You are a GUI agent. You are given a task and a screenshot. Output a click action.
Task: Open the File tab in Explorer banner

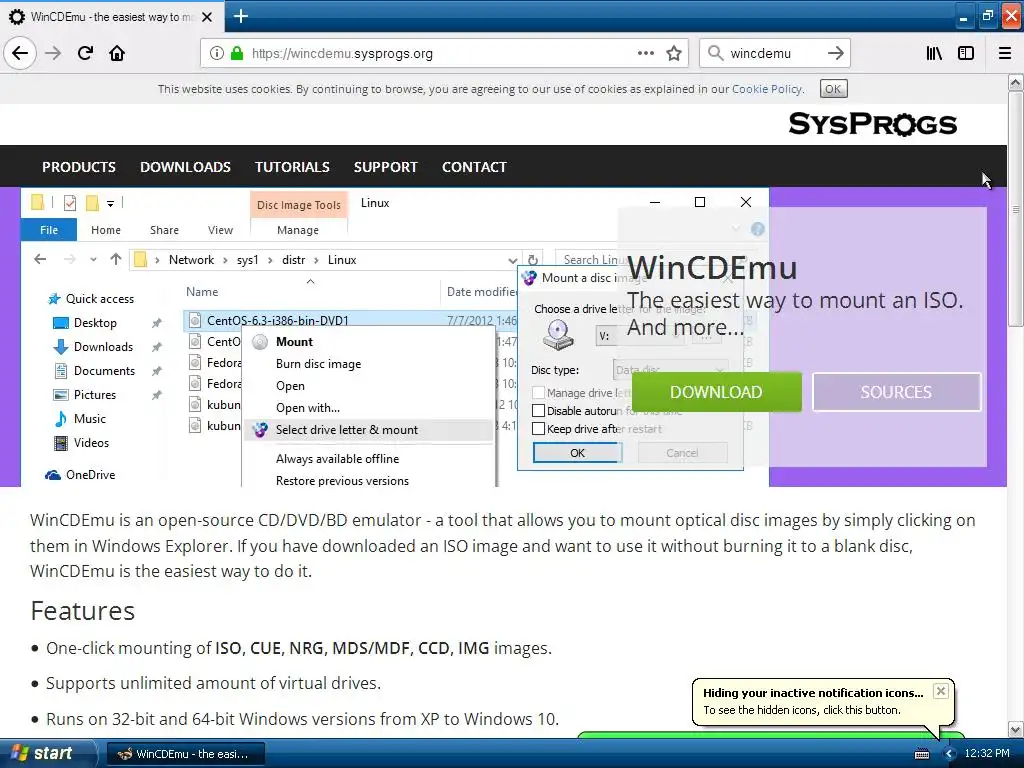[x=49, y=230]
